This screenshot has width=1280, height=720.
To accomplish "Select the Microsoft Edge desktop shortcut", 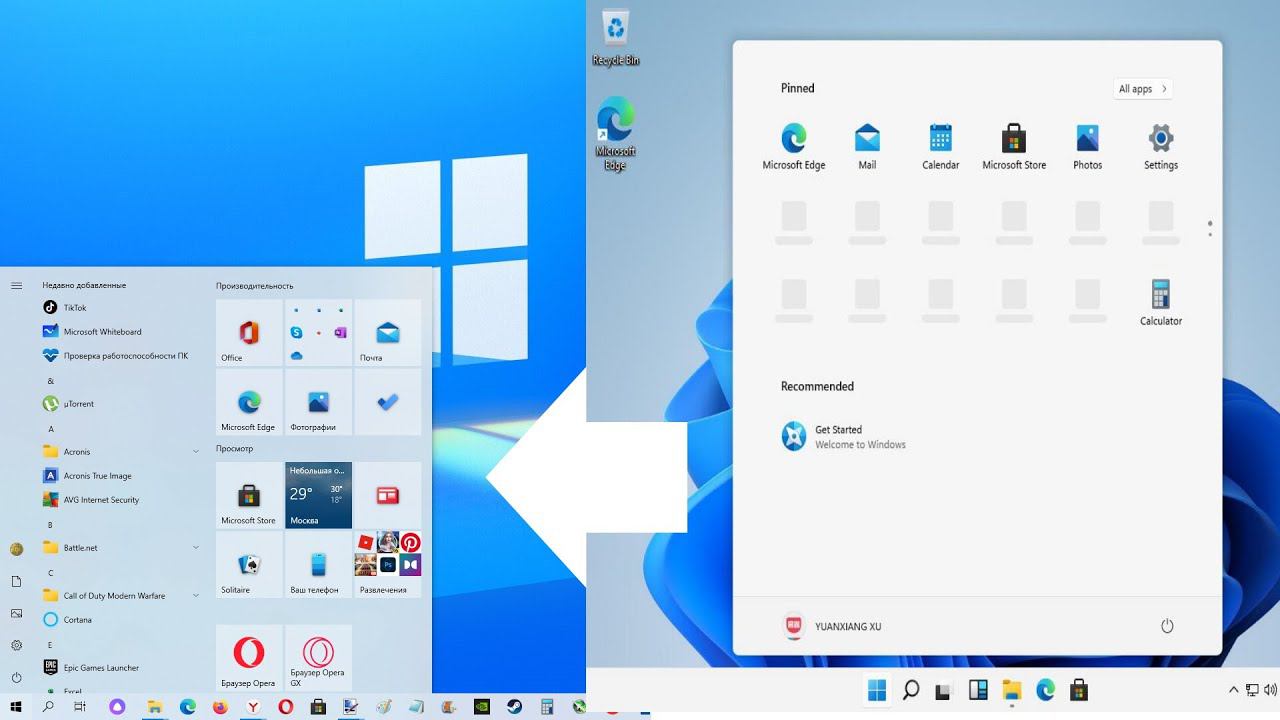I will [x=616, y=134].
